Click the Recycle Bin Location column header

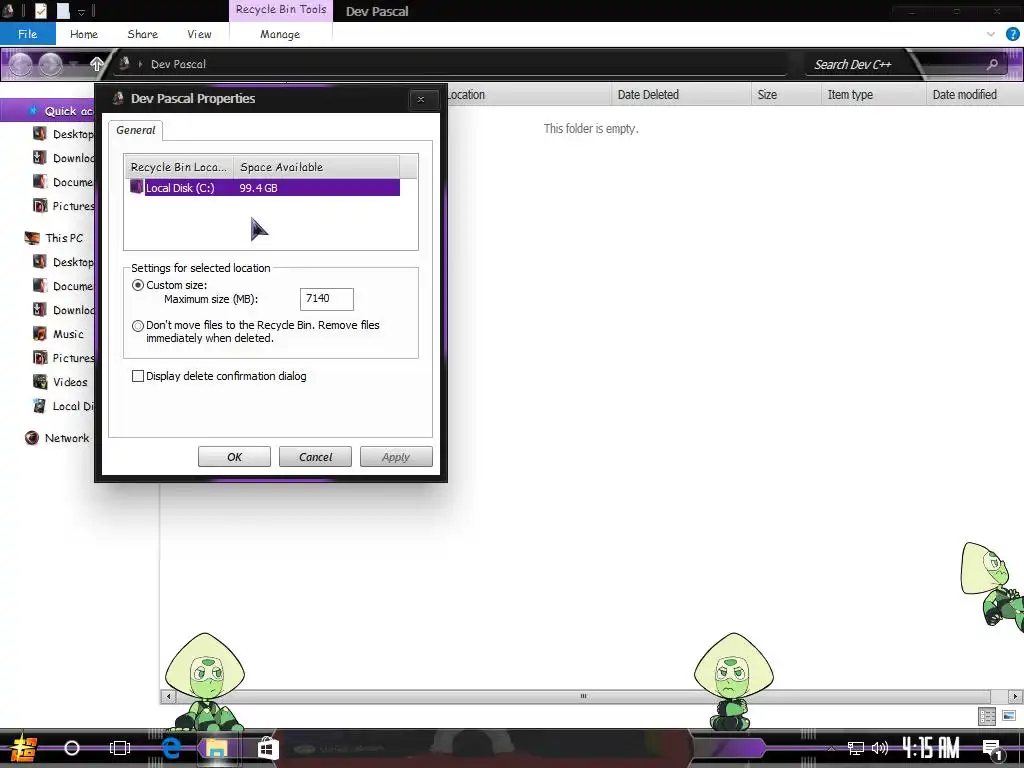(179, 167)
